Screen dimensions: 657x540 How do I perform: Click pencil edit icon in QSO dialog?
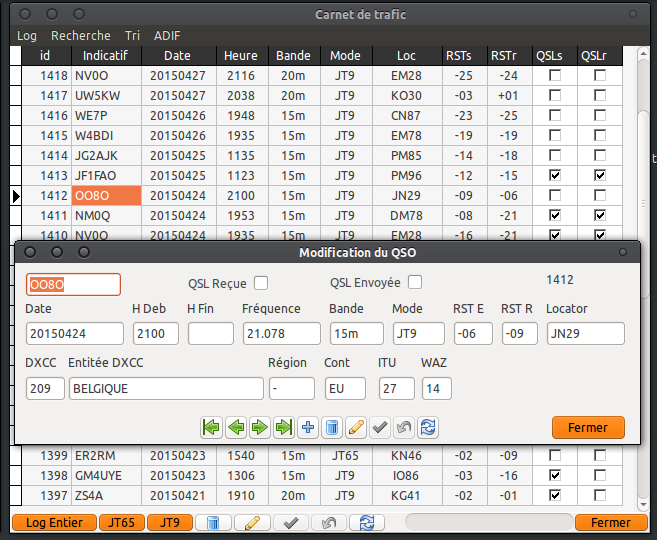pos(356,427)
